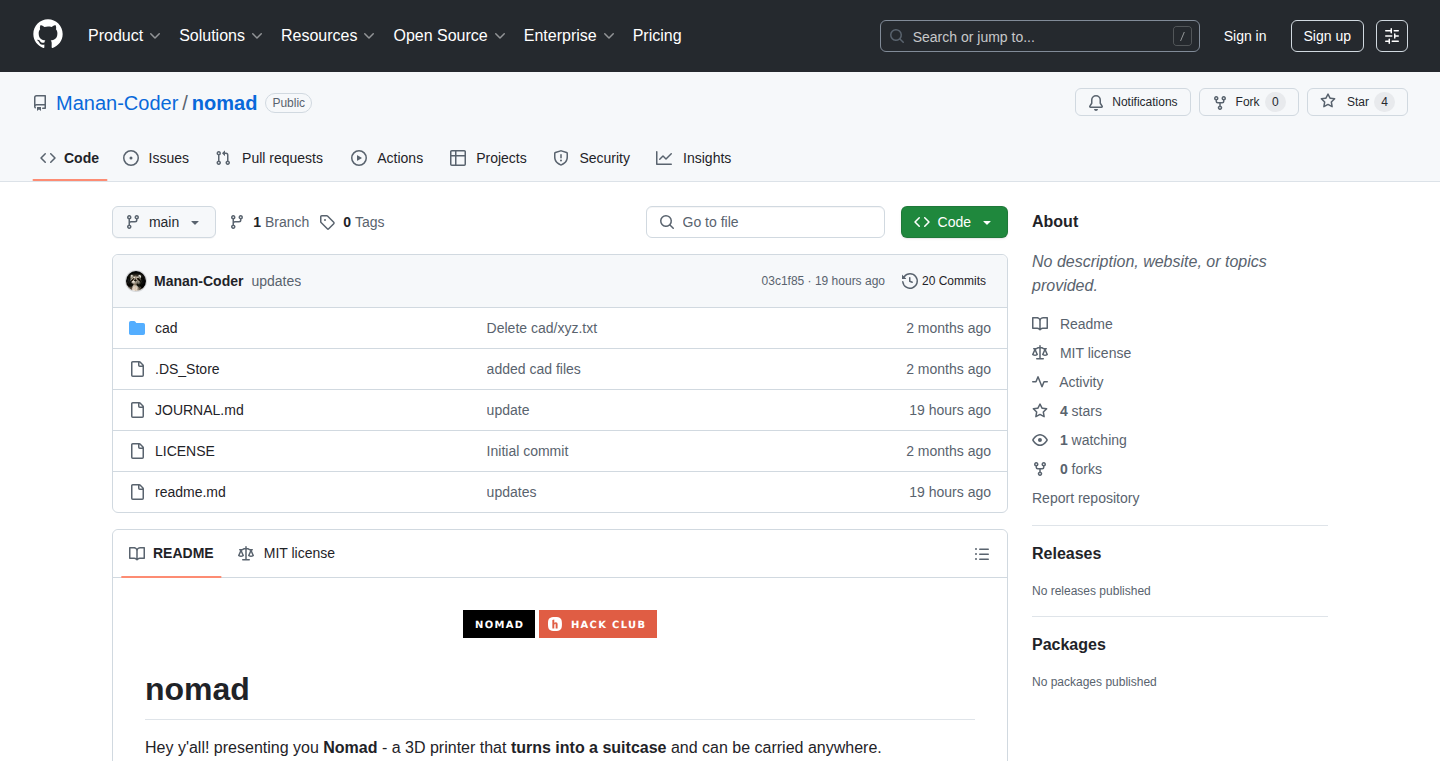The width and height of the screenshot is (1440, 761).
Task: View the 0 Tags link
Action: click(x=352, y=222)
